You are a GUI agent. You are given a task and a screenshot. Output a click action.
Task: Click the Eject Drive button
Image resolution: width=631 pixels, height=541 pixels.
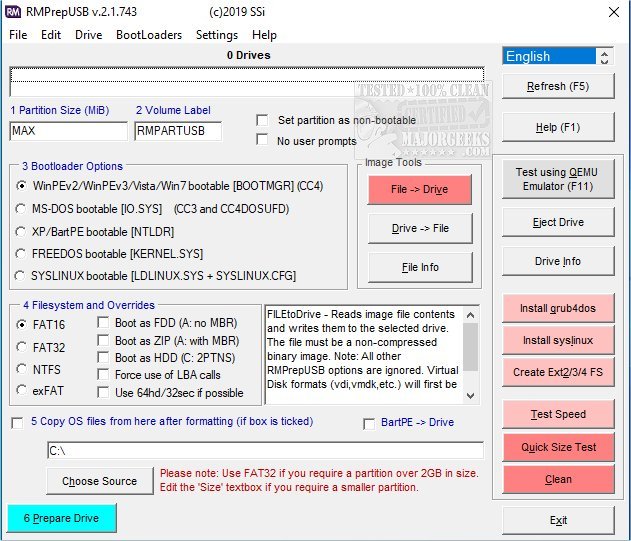point(558,222)
